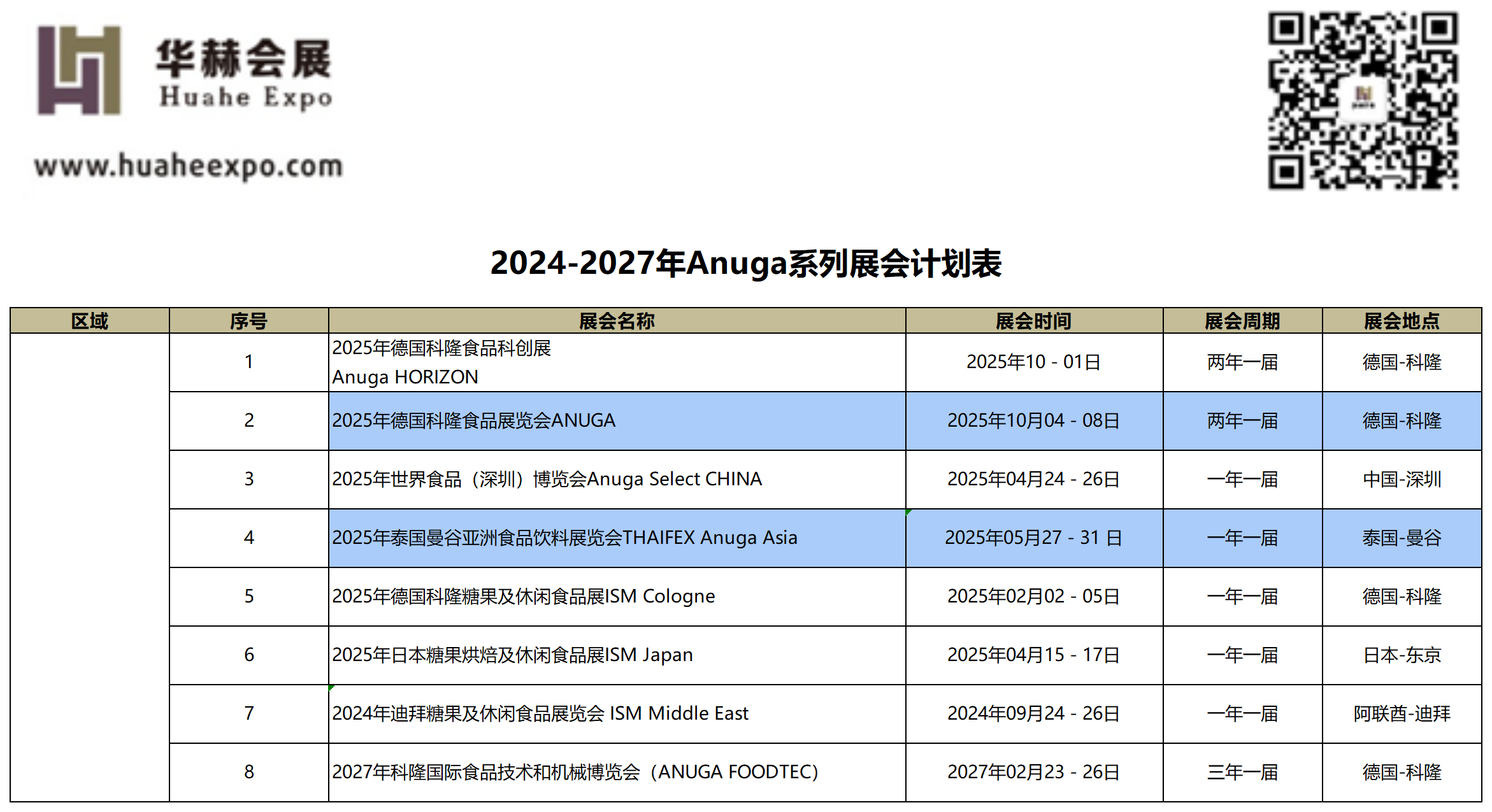Click serial number 3 cell
This screenshot has width=1492, height=812.
249,480
